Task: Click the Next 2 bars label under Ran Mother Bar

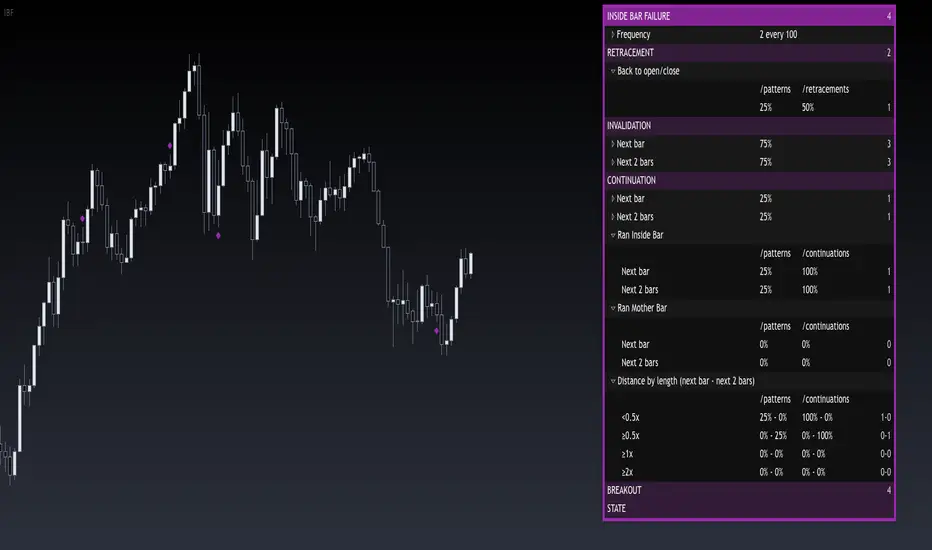Action: 640,363
